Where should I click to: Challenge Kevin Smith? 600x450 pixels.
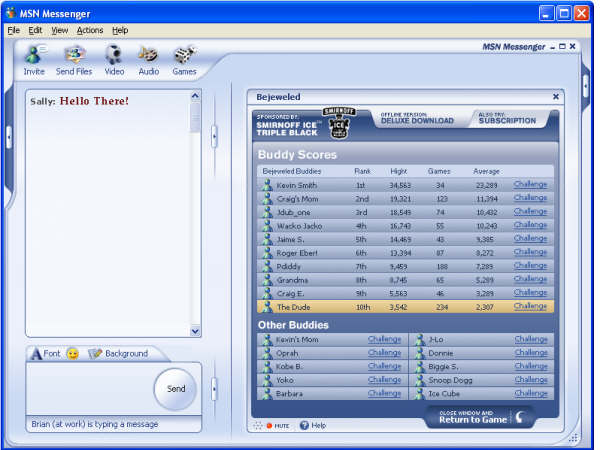530,184
